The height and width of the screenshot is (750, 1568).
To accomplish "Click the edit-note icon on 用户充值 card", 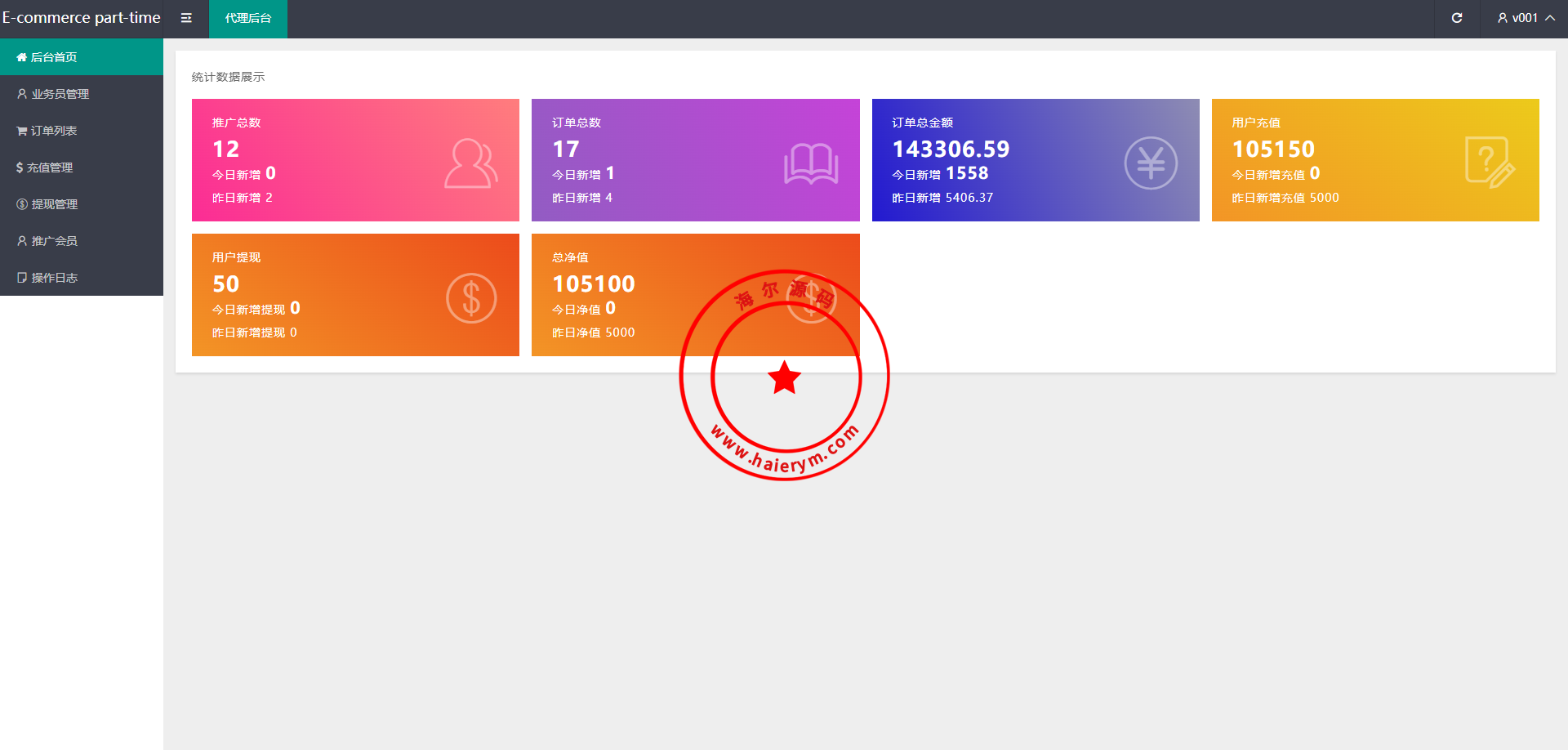I will point(1489,163).
